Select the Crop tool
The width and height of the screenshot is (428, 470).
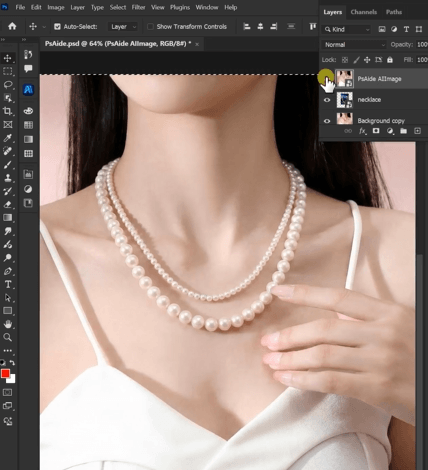7,111
